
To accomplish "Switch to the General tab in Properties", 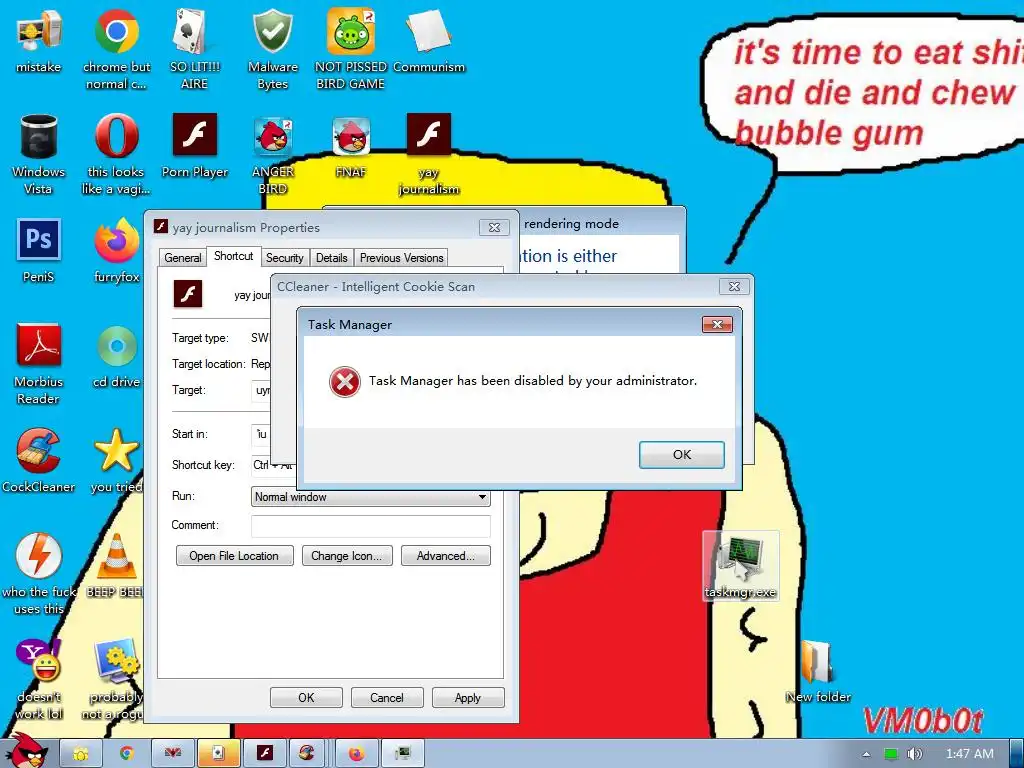I will [x=183, y=258].
